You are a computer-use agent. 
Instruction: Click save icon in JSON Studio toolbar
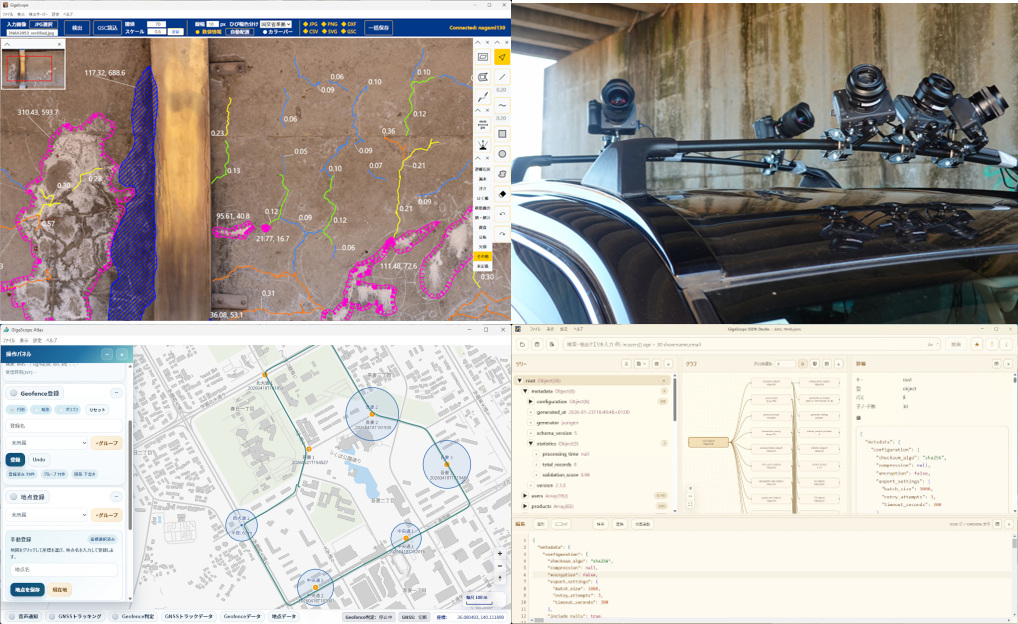pyautogui.click(x=537, y=344)
